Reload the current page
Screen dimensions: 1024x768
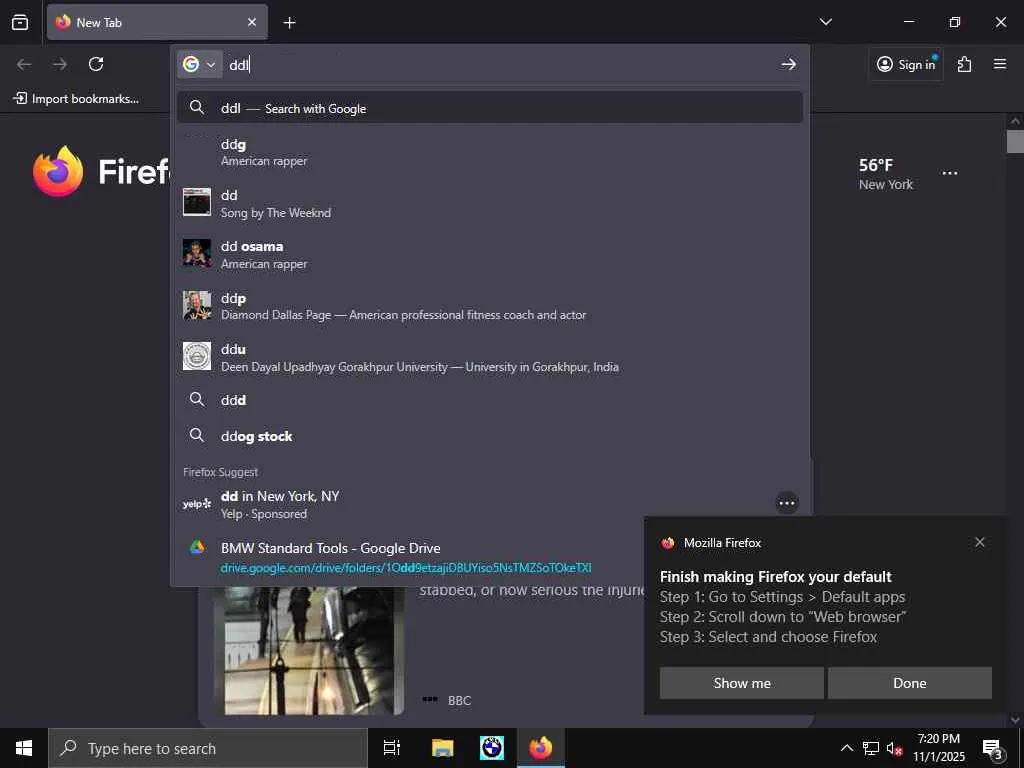click(96, 64)
